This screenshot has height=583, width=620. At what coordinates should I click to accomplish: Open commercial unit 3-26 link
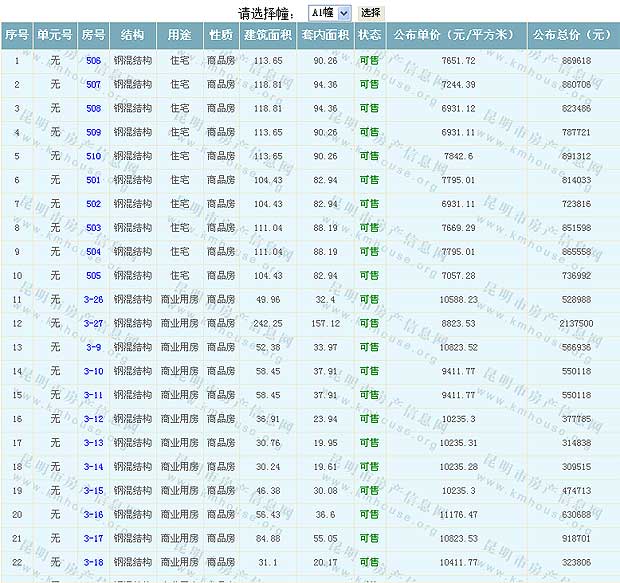(93, 300)
